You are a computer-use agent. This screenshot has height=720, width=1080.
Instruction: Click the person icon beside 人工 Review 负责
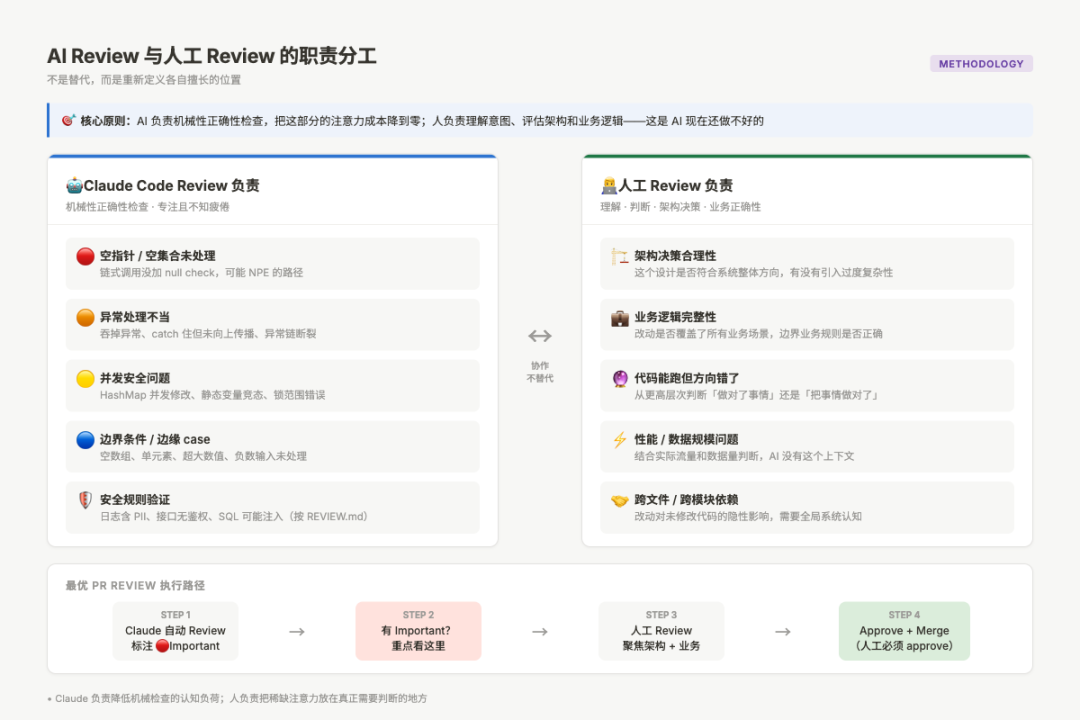coord(609,185)
